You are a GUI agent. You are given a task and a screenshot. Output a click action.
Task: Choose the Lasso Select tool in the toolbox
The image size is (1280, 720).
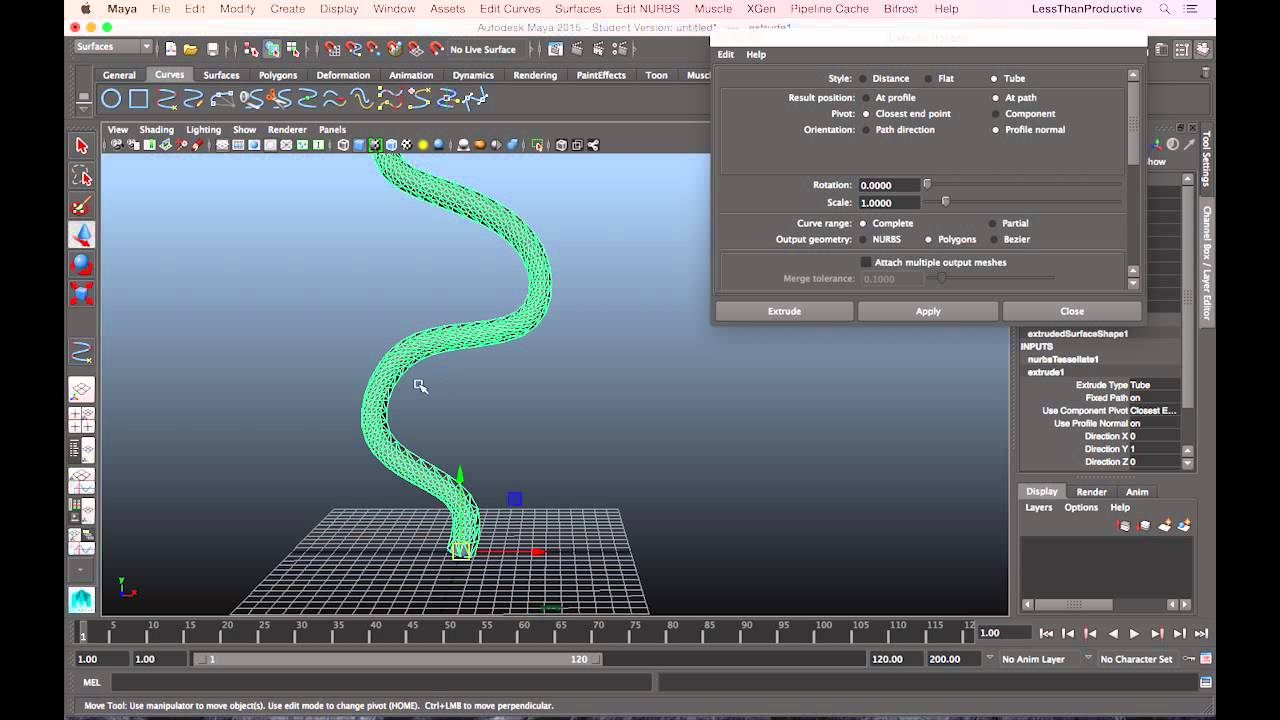82,176
